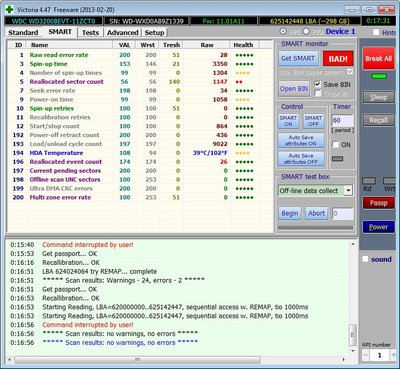Click the Rd indicator box

point(369,181)
